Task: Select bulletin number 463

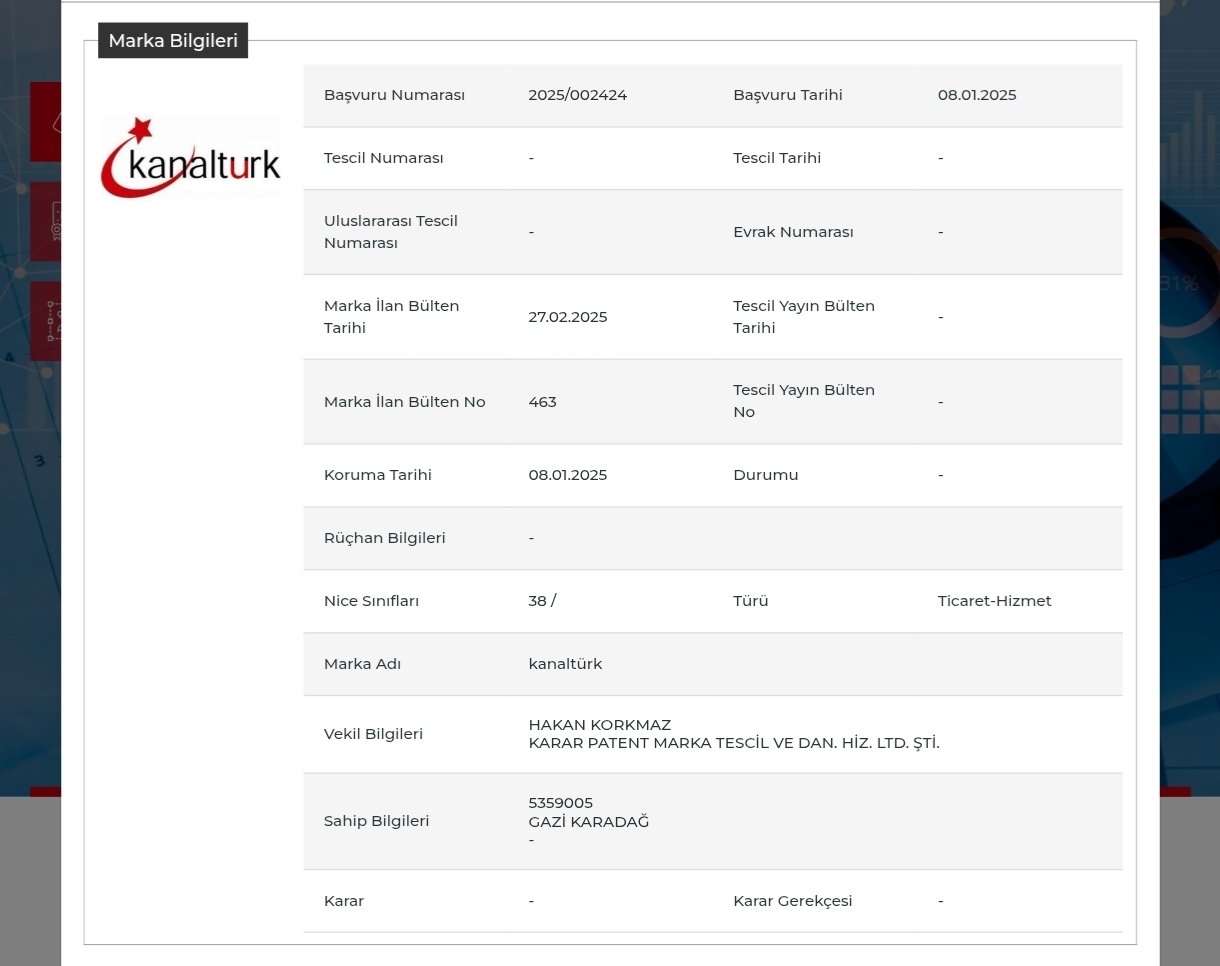Action: [542, 402]
